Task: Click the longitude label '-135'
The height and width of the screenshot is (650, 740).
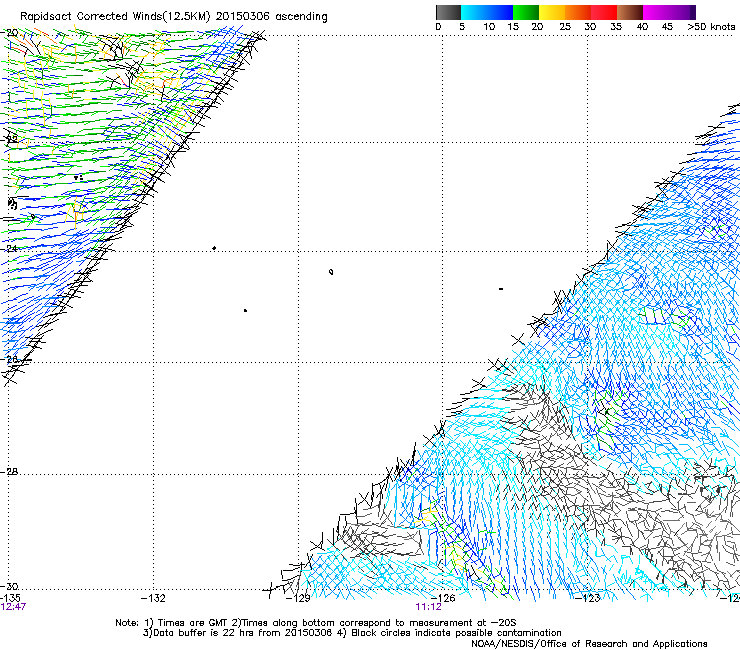Action: (x=10, y=598)
